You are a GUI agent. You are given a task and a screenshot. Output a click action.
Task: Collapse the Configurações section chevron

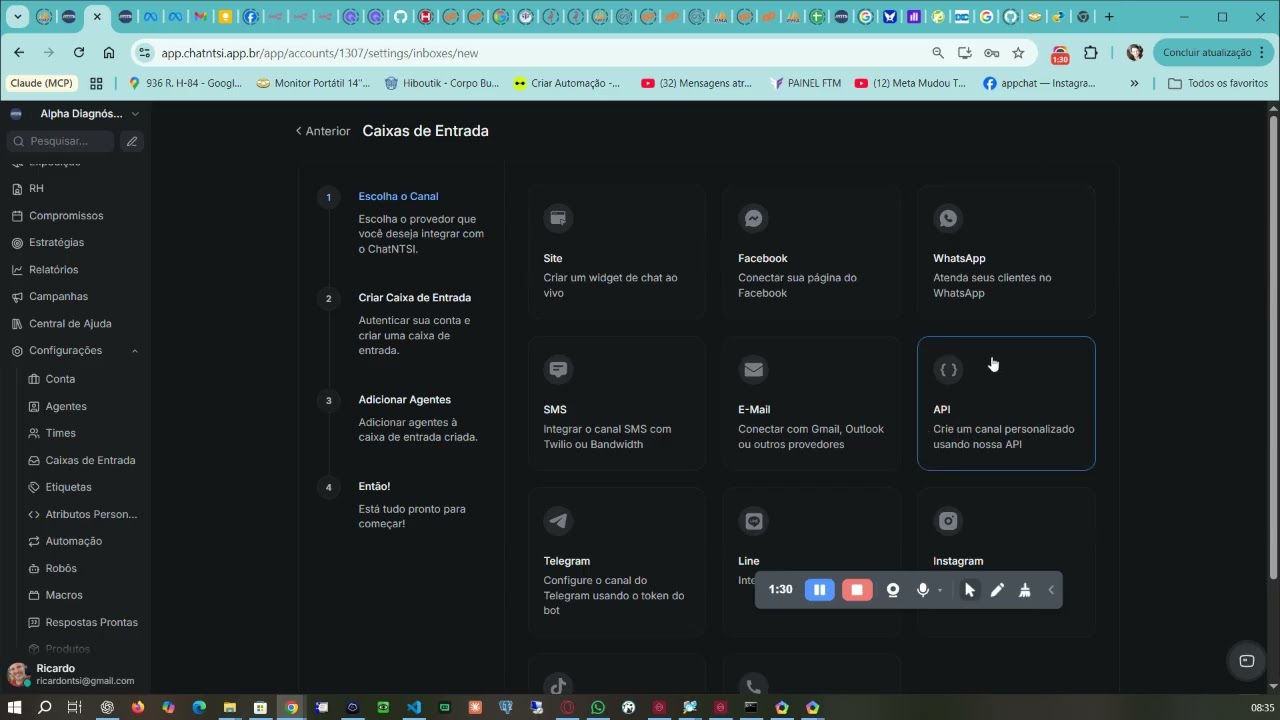coord(135,351)
